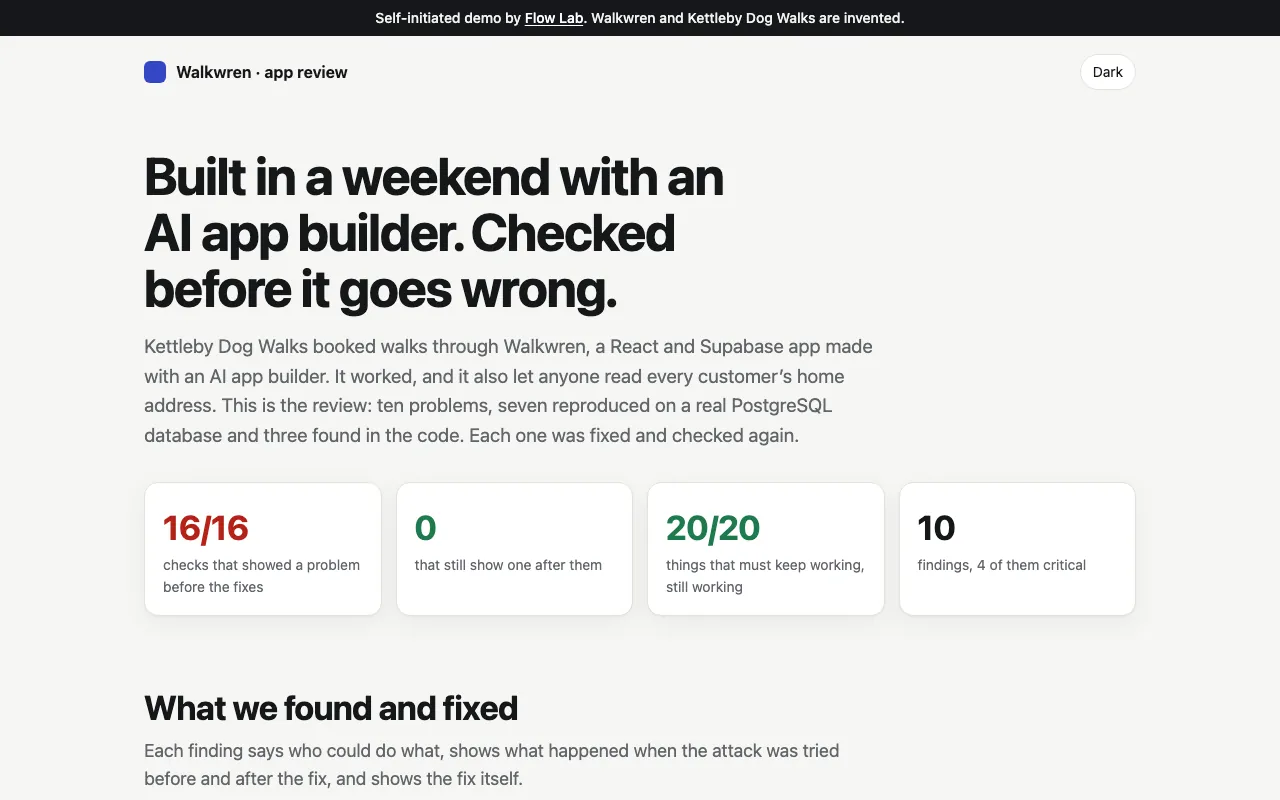Select the 20/20 still working stat card
The height and width of the screenshot is (800, 1280).
(766, 549)
